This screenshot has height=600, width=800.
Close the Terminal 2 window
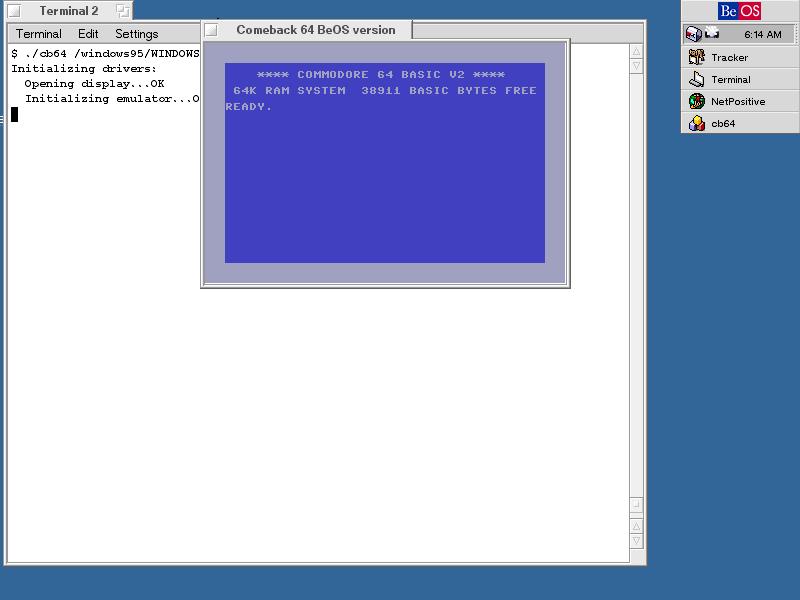pos(14,11)
